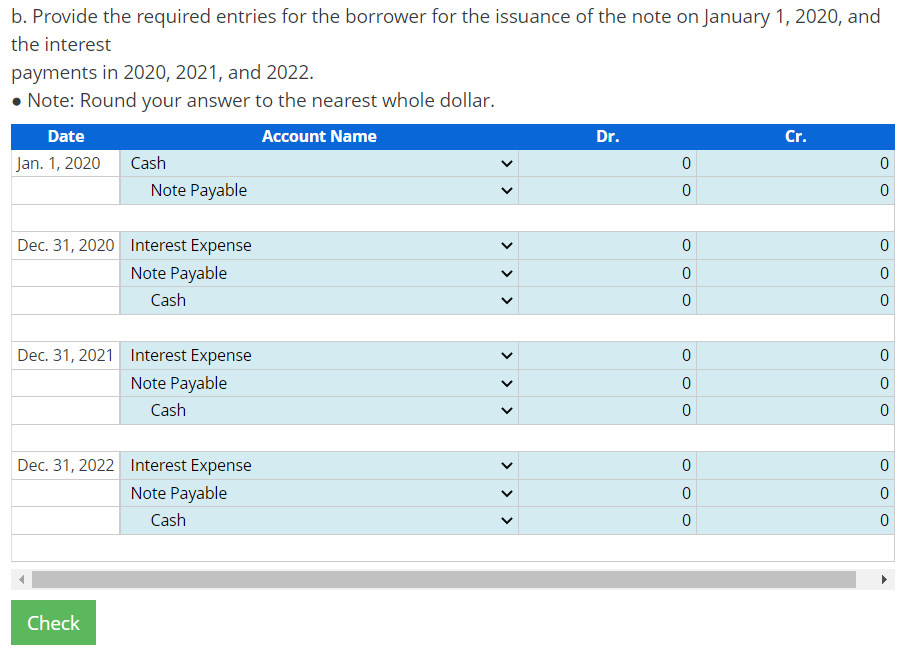Click the horizontal scrollbar's left arrow
913x666 pixels.
coord(22,579)
